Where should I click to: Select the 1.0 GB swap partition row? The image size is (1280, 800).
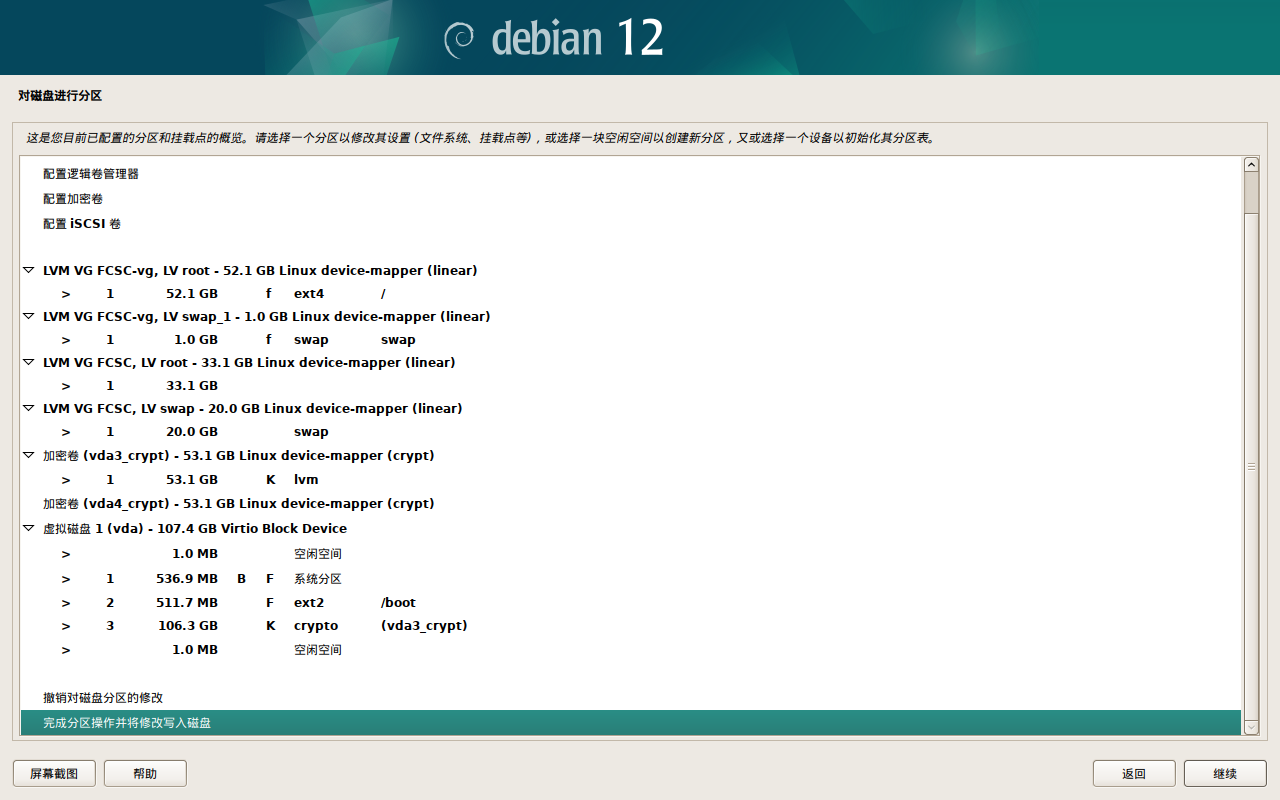[x=631, y=340]
